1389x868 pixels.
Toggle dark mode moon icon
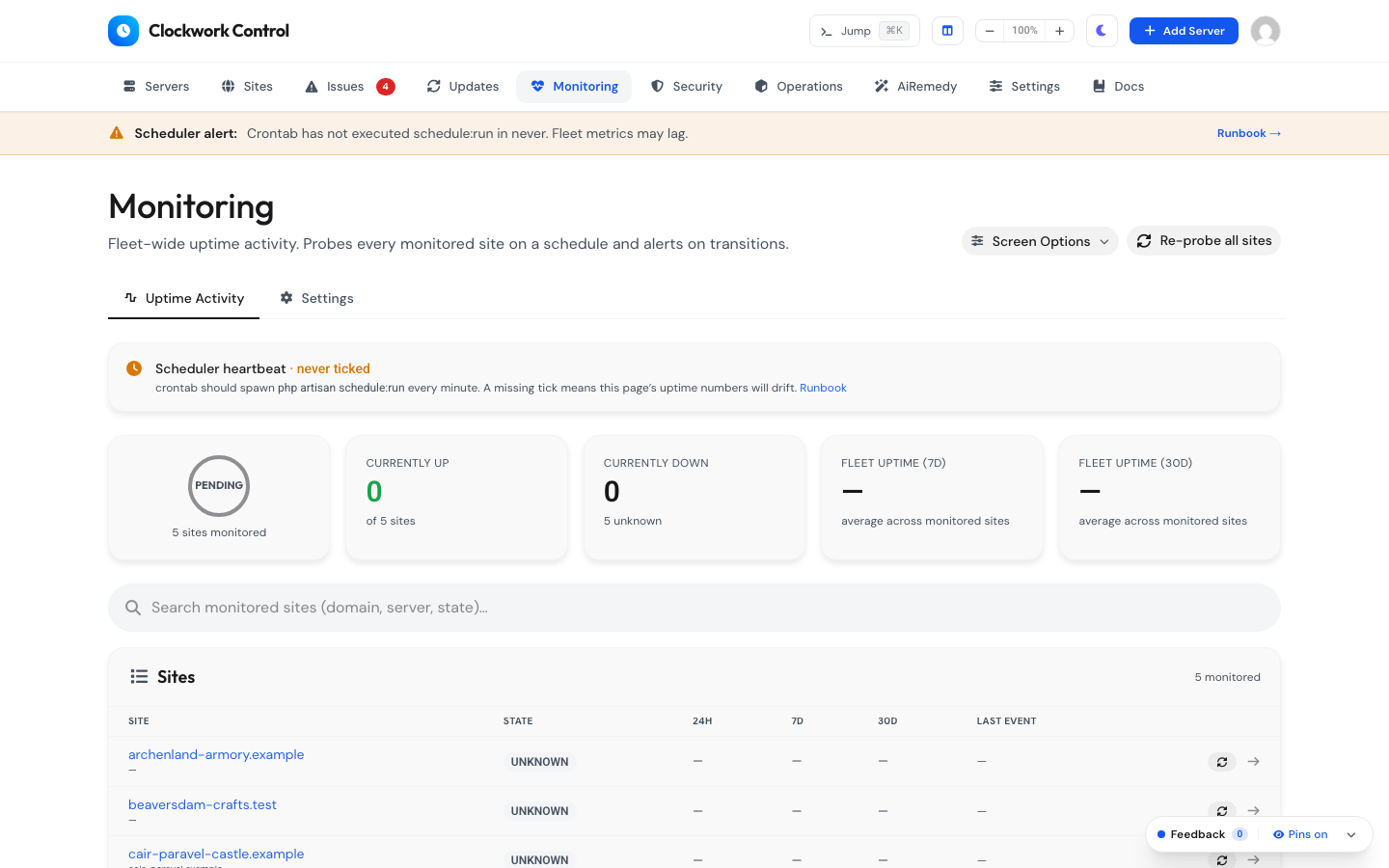coord(1102,31)
